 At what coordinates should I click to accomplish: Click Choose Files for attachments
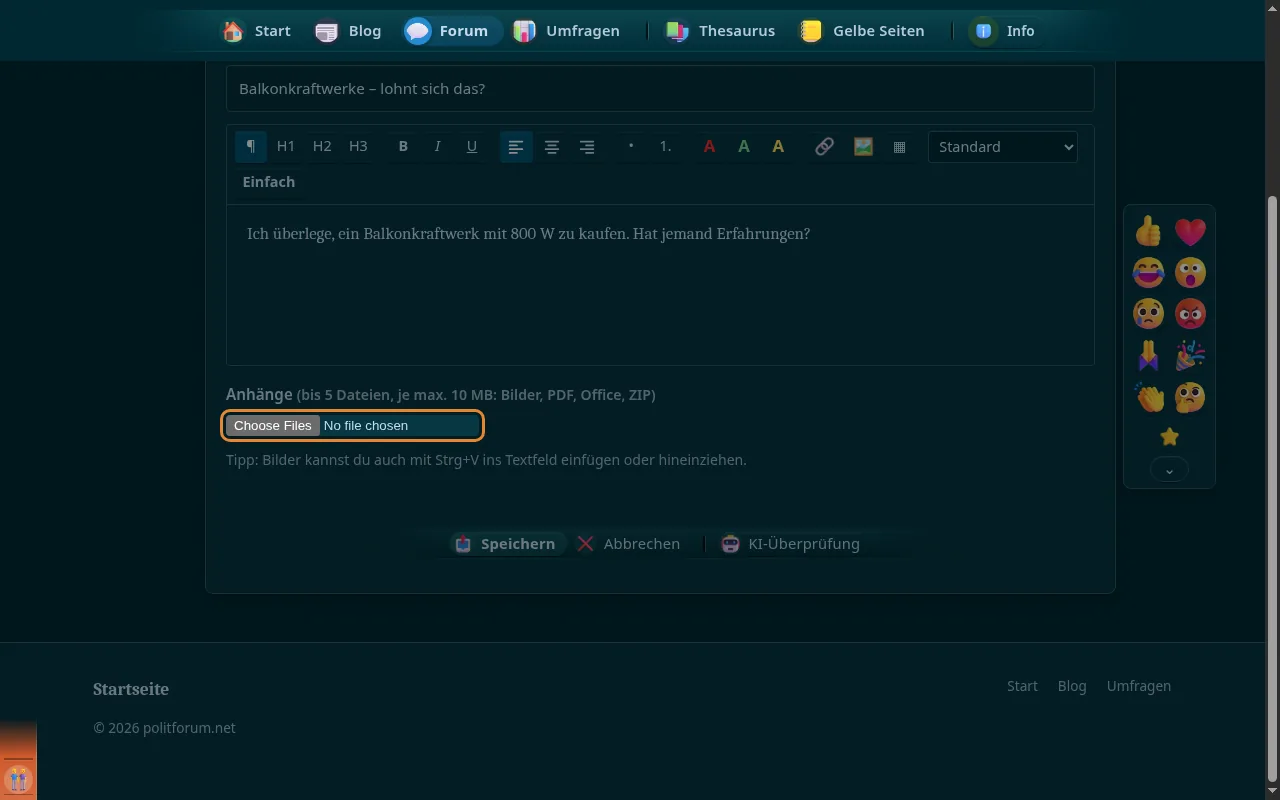[x=273, y=425]
